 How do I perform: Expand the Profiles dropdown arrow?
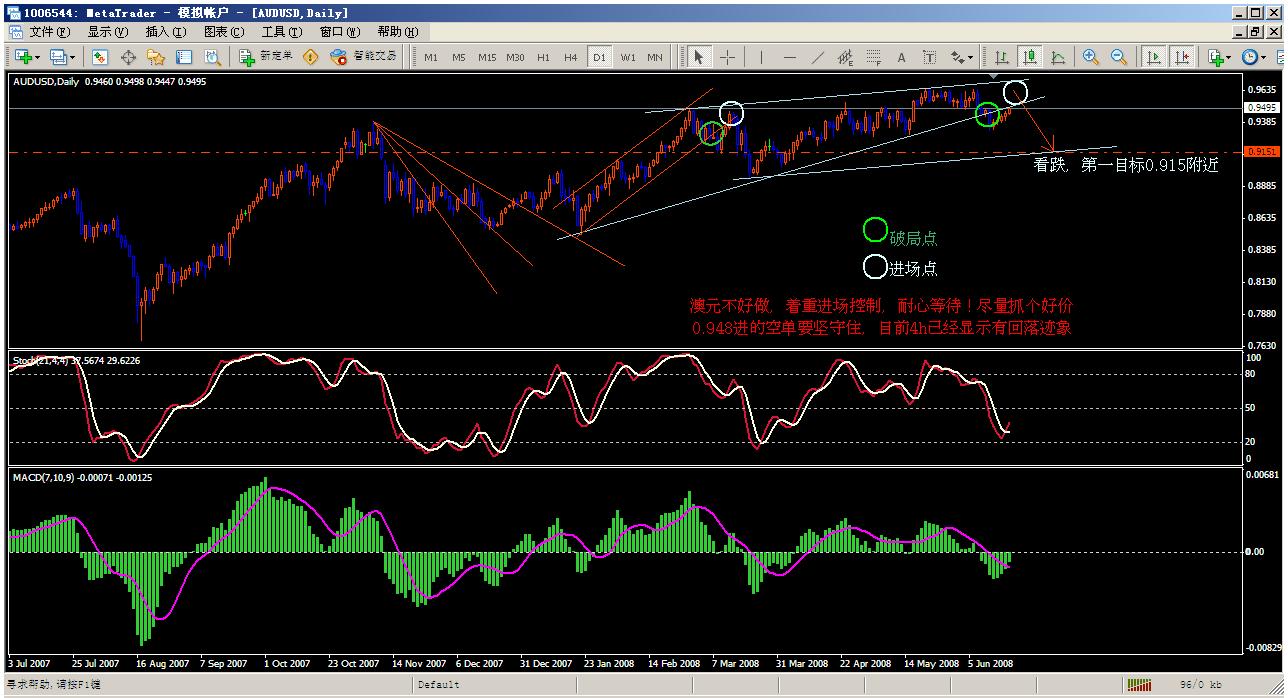point(73,57)
